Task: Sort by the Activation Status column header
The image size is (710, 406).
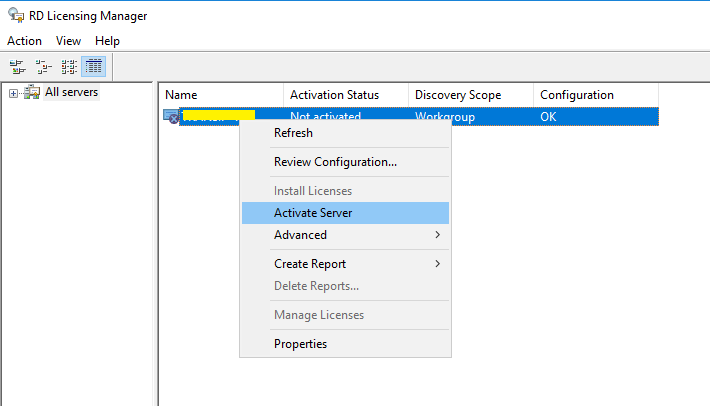Action: [x=346, y=95]
